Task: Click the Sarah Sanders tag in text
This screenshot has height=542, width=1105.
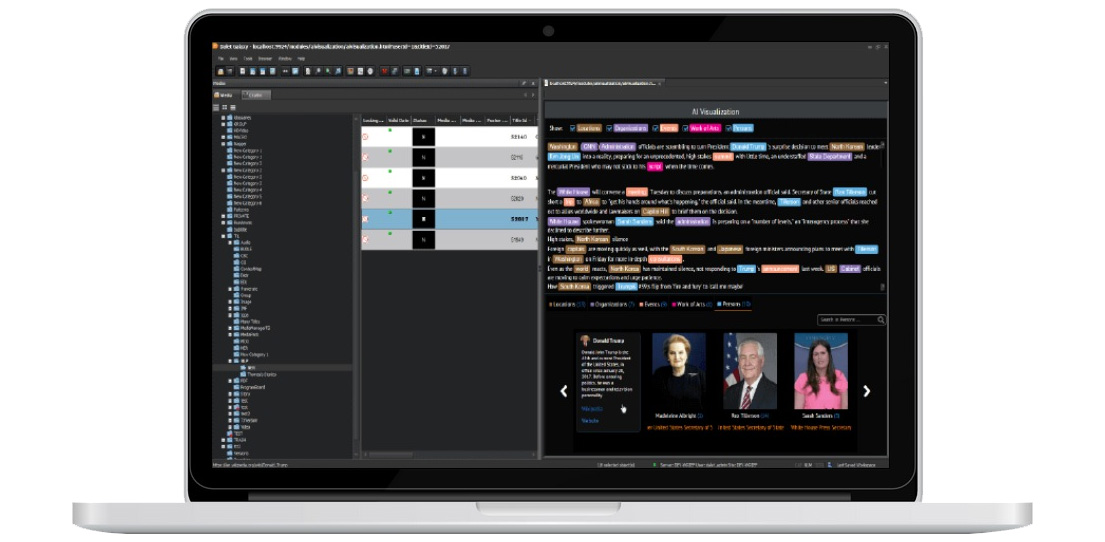Action: coord(634,221)
